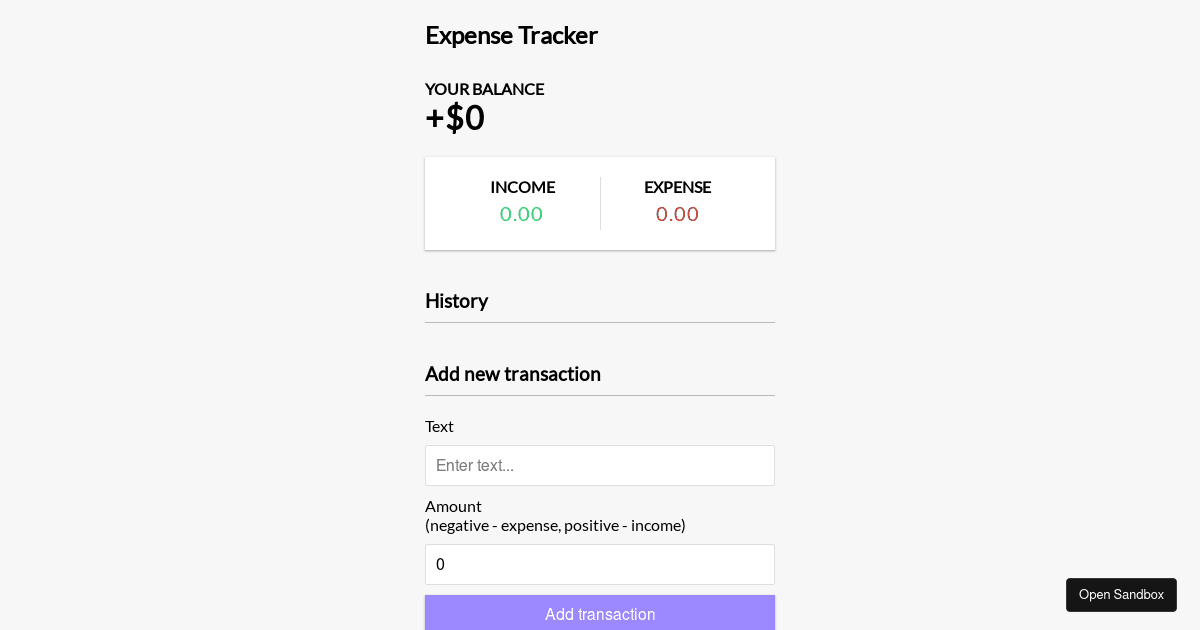This screenshot has width=1200, height=630.
Task: Click the purple Add transaction bar
Action: 600,612
